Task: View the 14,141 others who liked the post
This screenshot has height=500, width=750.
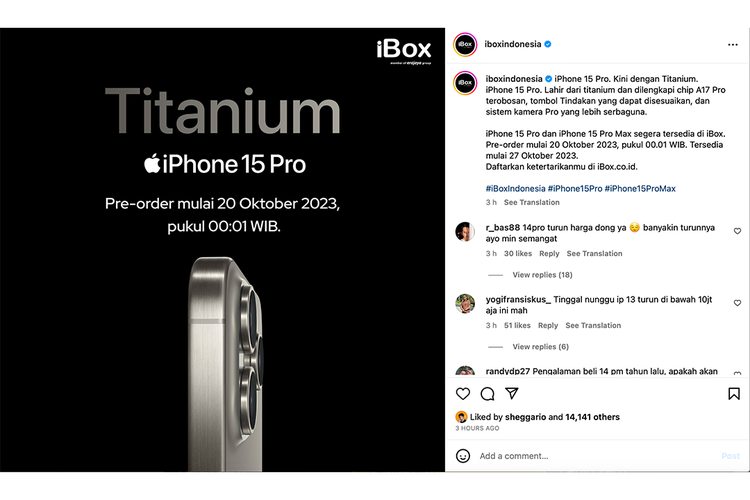Action: pos(592,417)
